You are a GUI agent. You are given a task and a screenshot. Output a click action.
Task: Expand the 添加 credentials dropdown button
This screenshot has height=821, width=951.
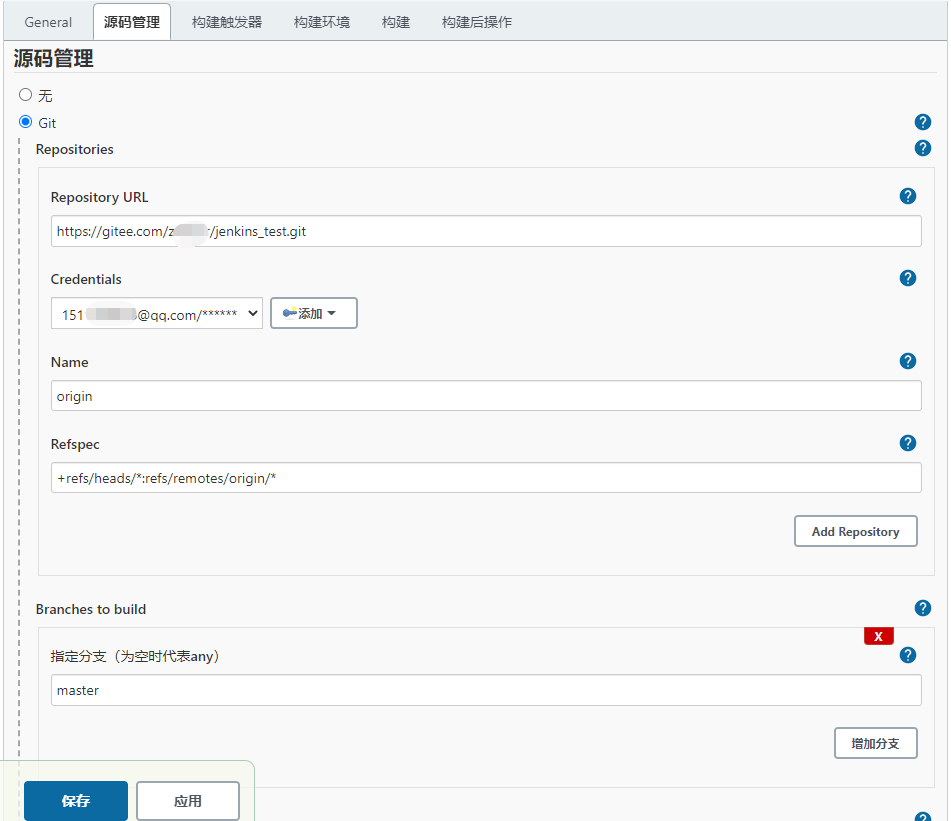[313, 313]
